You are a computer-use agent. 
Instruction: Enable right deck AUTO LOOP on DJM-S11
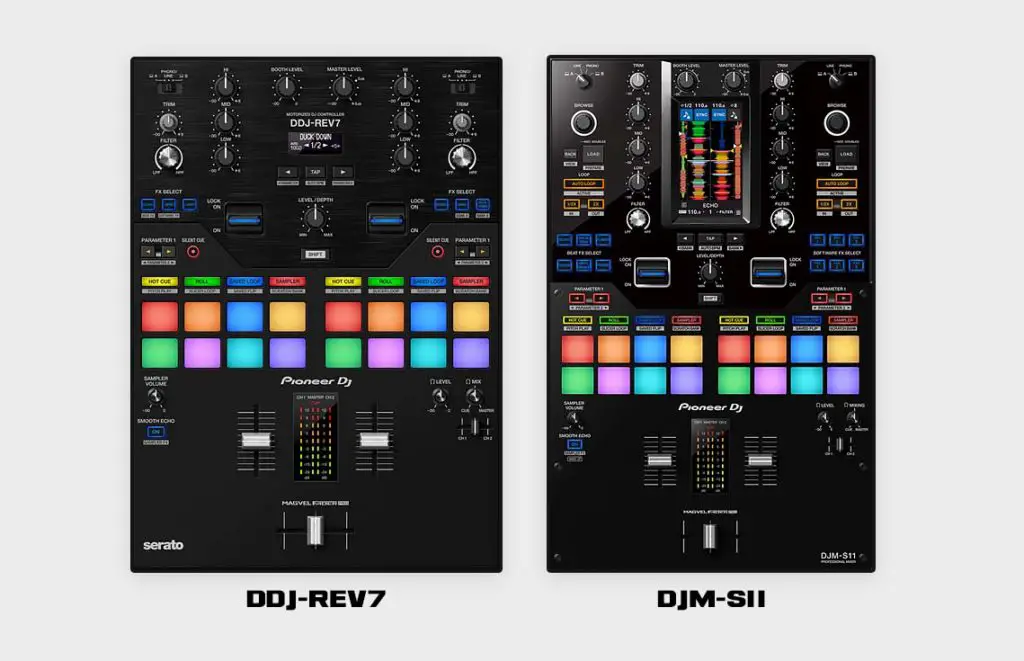(837, 184)
